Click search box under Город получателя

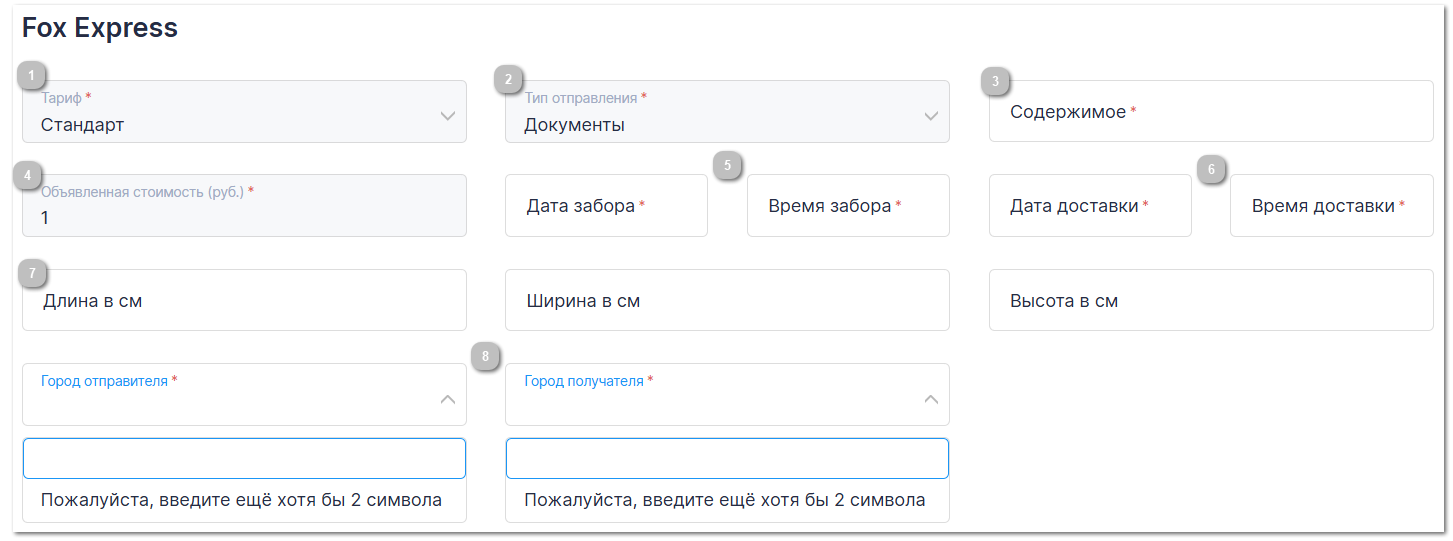click(x=727, y=459)
